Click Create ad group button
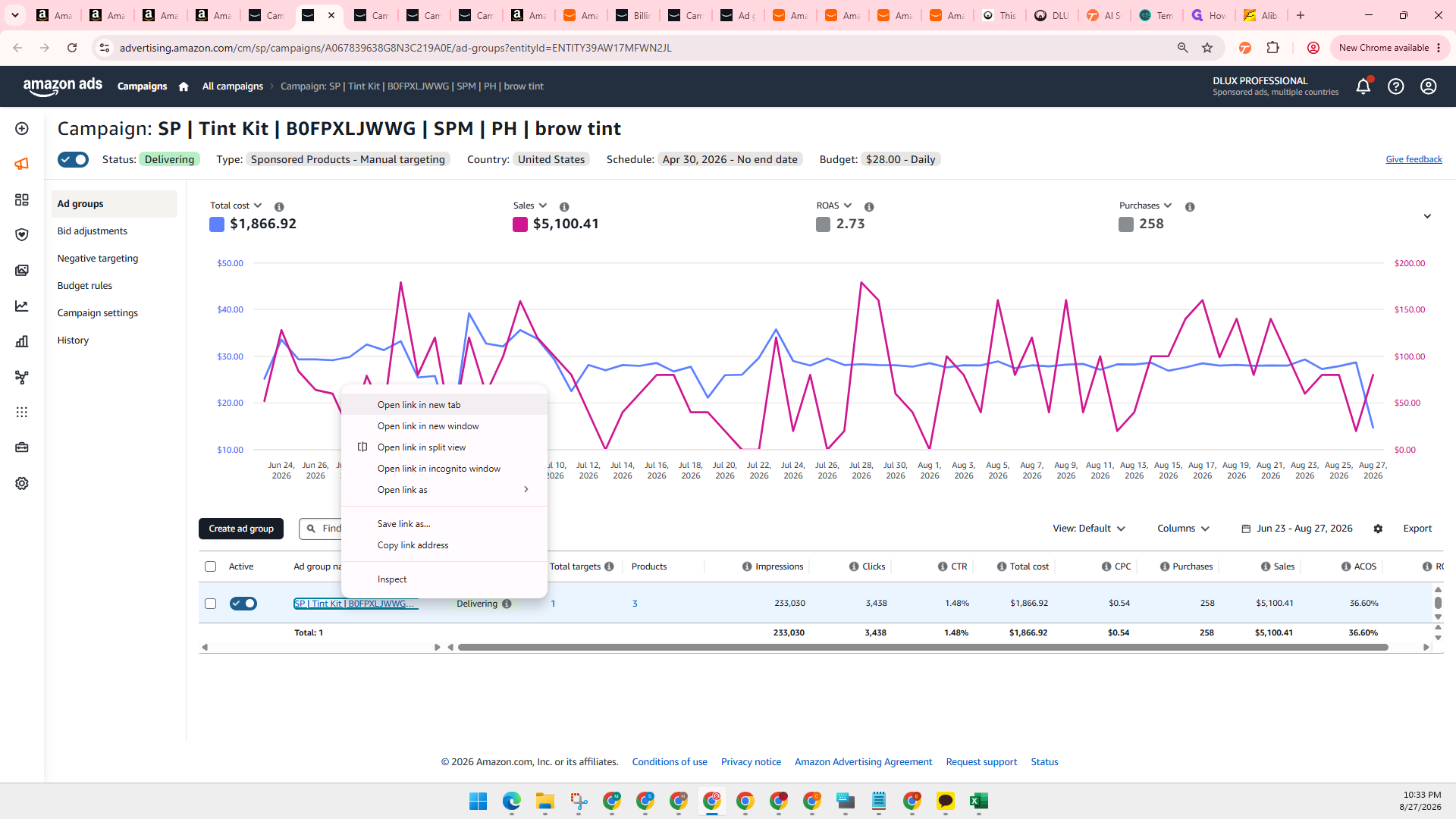The height and width of the screenshot is (819, 1456). (241, 529)
